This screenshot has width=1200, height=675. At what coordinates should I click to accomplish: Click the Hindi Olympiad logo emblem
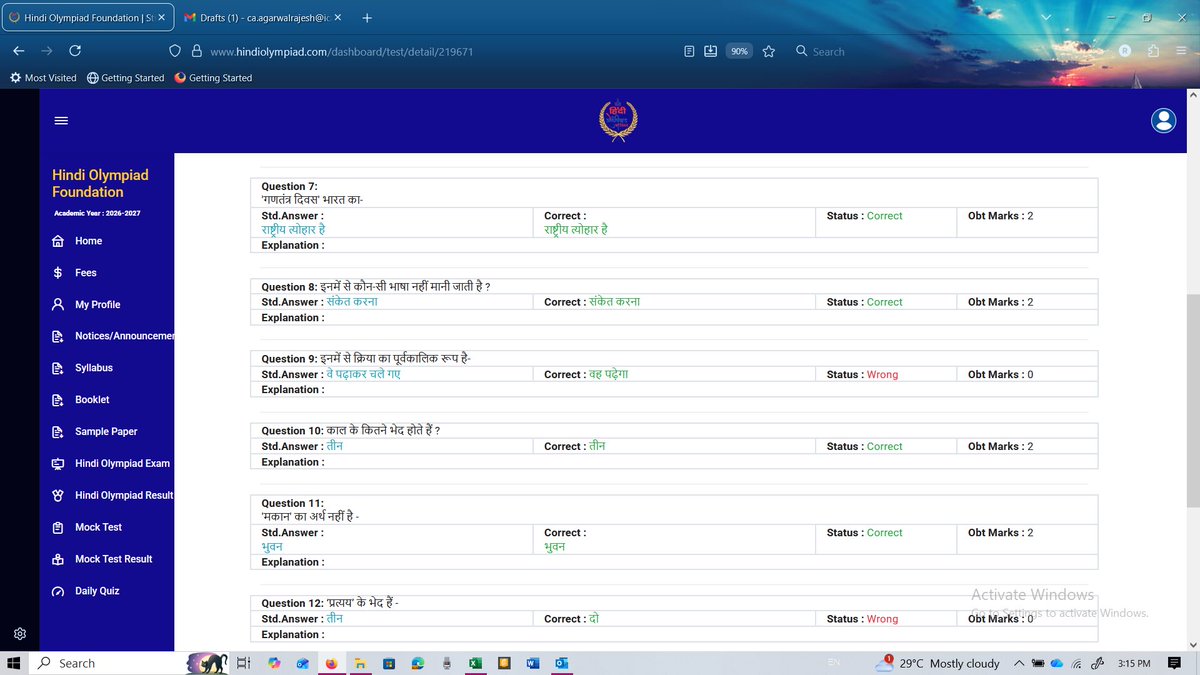tap(617, 120)
